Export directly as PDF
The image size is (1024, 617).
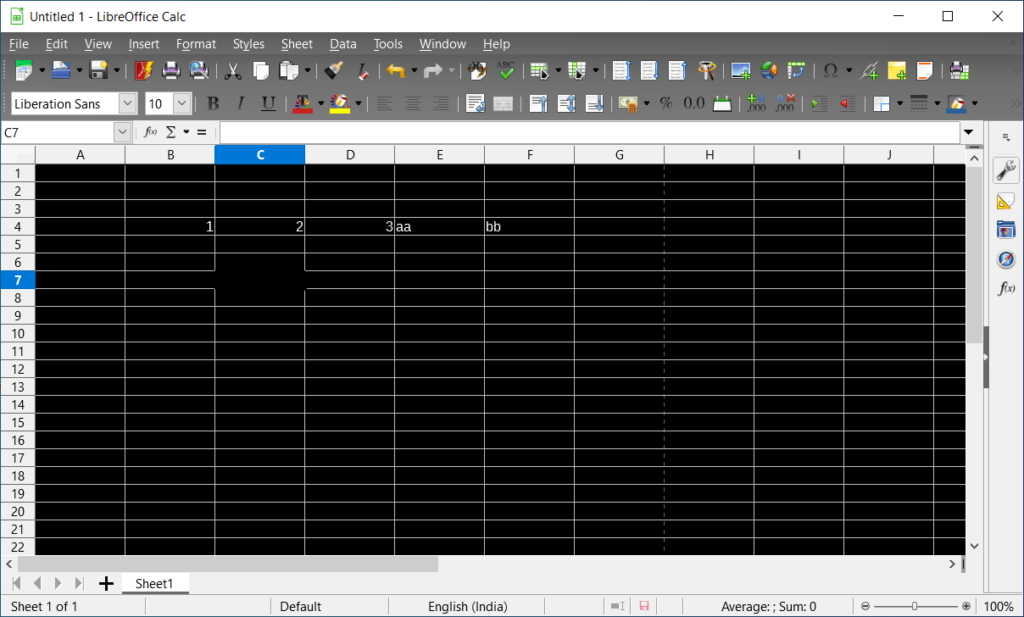(x=143, y=71)
